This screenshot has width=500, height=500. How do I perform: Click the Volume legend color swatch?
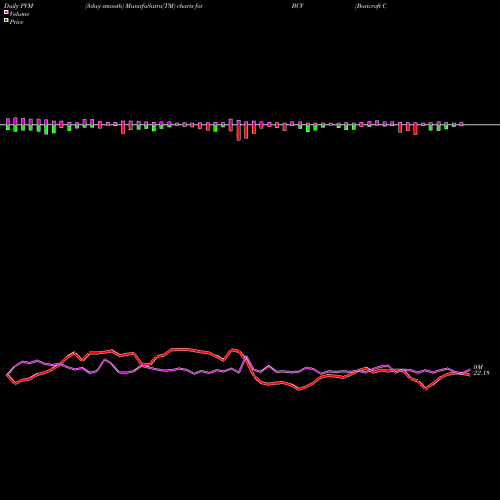coord(6,13)
